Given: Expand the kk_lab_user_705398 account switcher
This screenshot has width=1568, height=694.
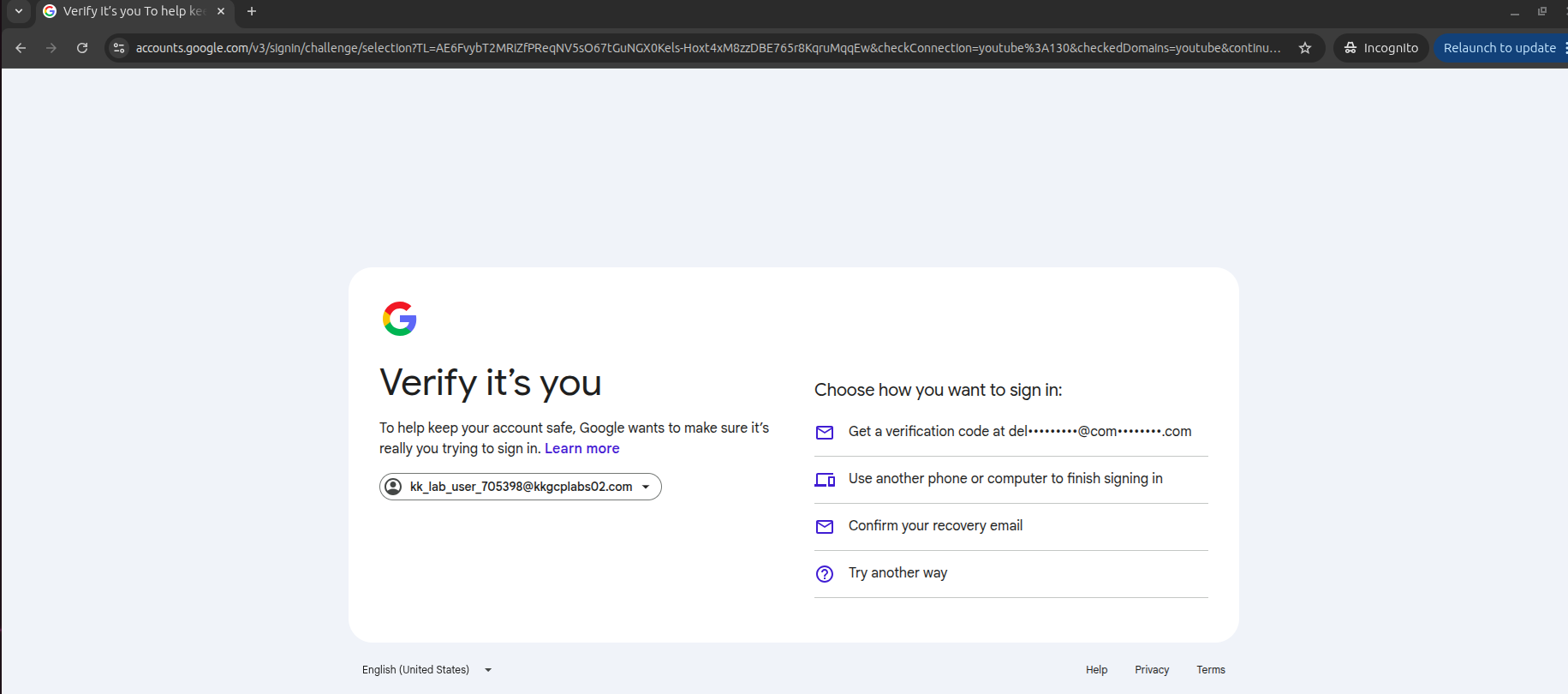Looking at the screenshot, I should 521,487.
